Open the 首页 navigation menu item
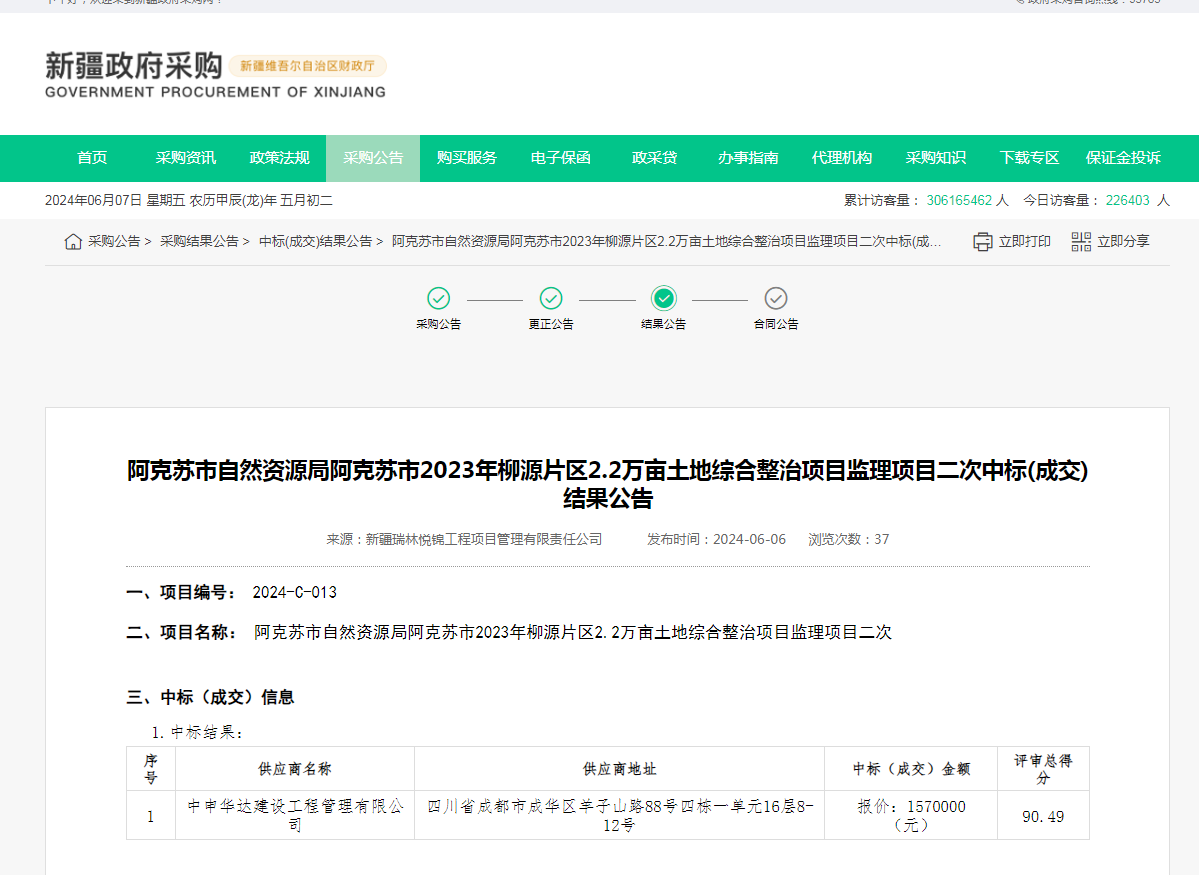The width and height of the screenshot is (1199, 875). pyautogui.click(x=92, y=158)
